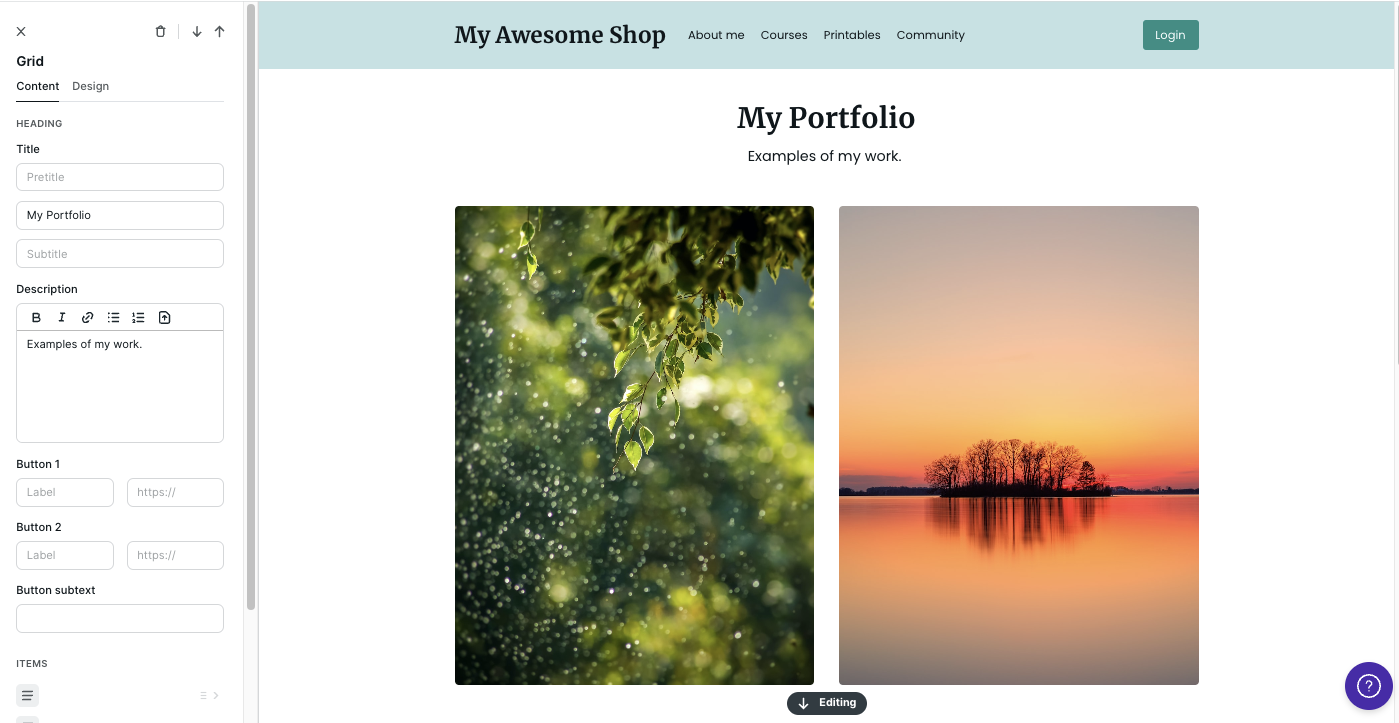The width and height of the screenshot is (1399, 723).
Task: Select the sunset island portfolio image
Action: [1019, 445]
